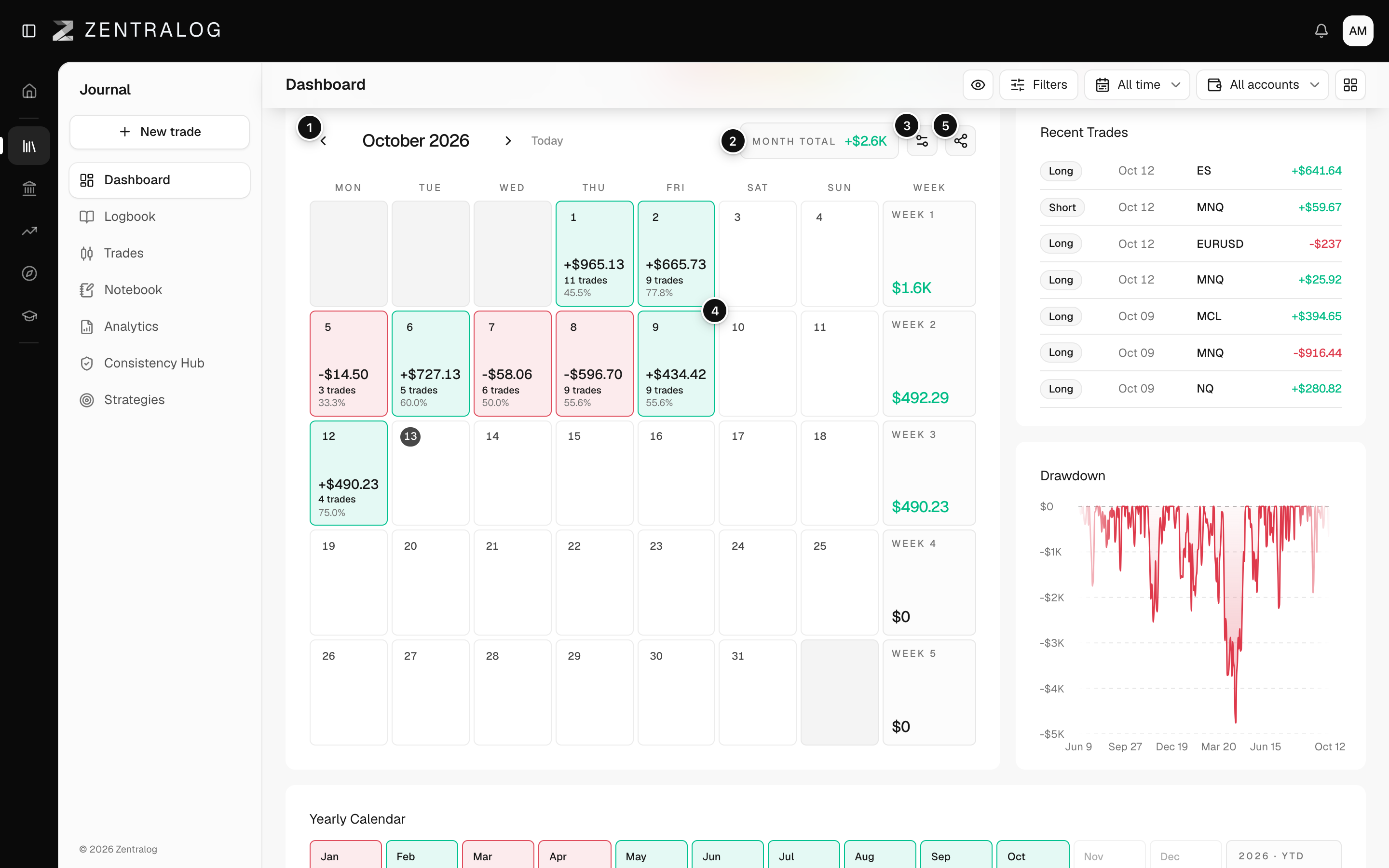Open the compass rail icon
The image size is (1389, 868).
pos(29,273)
